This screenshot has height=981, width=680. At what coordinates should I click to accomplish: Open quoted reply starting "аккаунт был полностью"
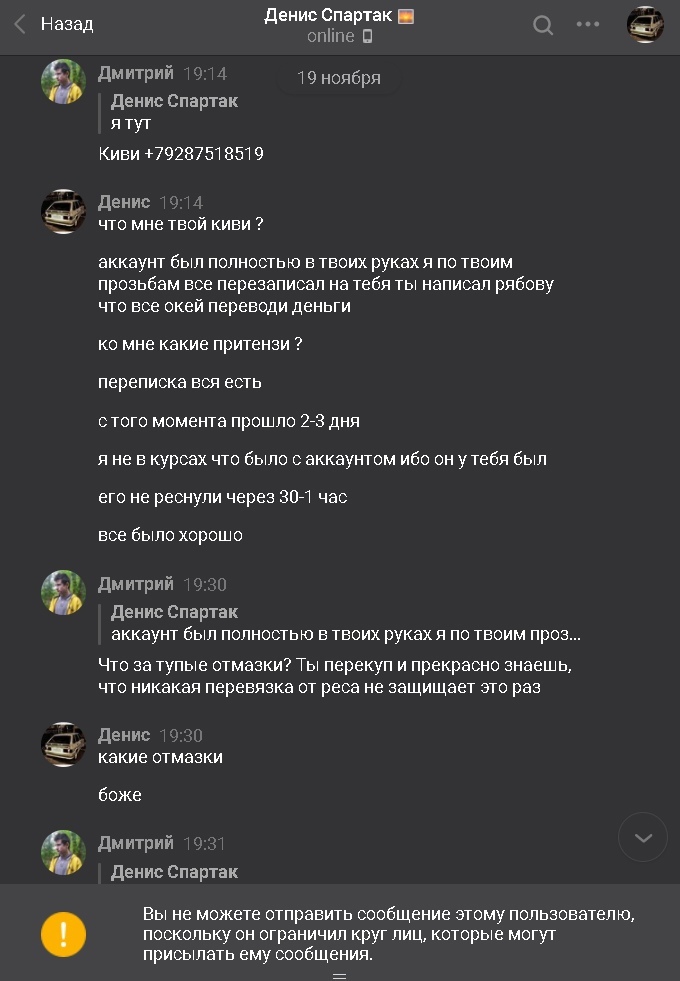tap(345, 623)
